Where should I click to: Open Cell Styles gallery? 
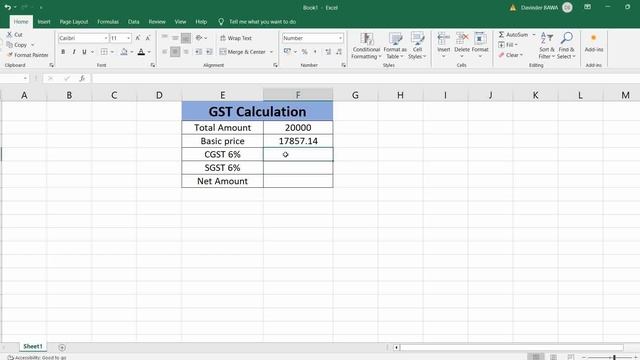coord(417,46)
